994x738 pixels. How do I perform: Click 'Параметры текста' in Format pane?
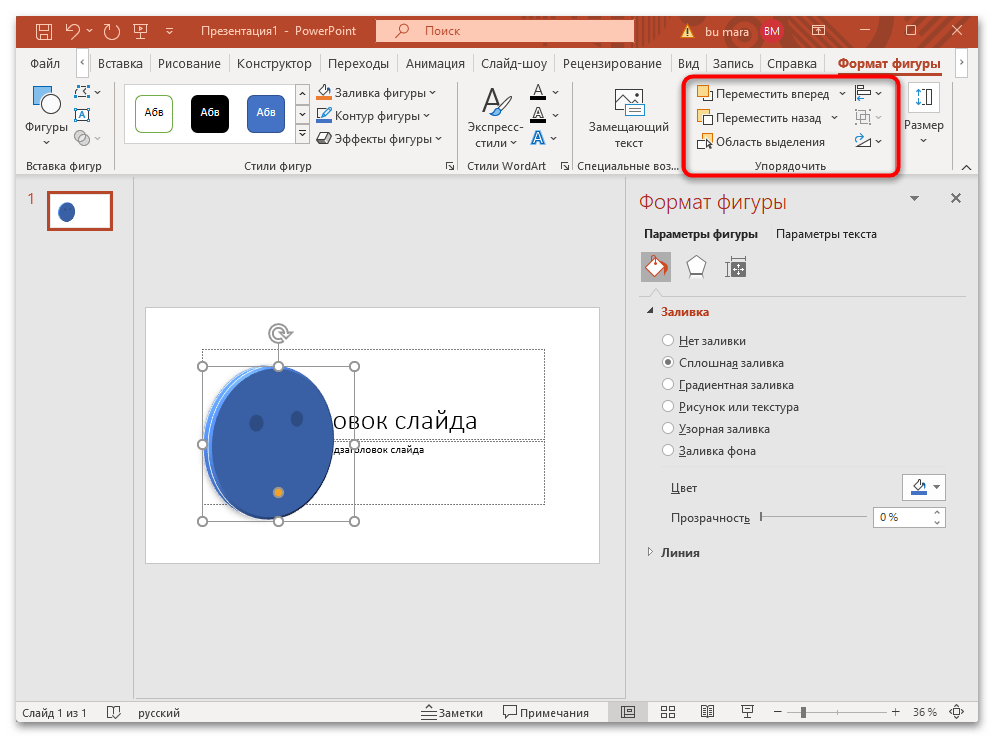tap(826, 234)
